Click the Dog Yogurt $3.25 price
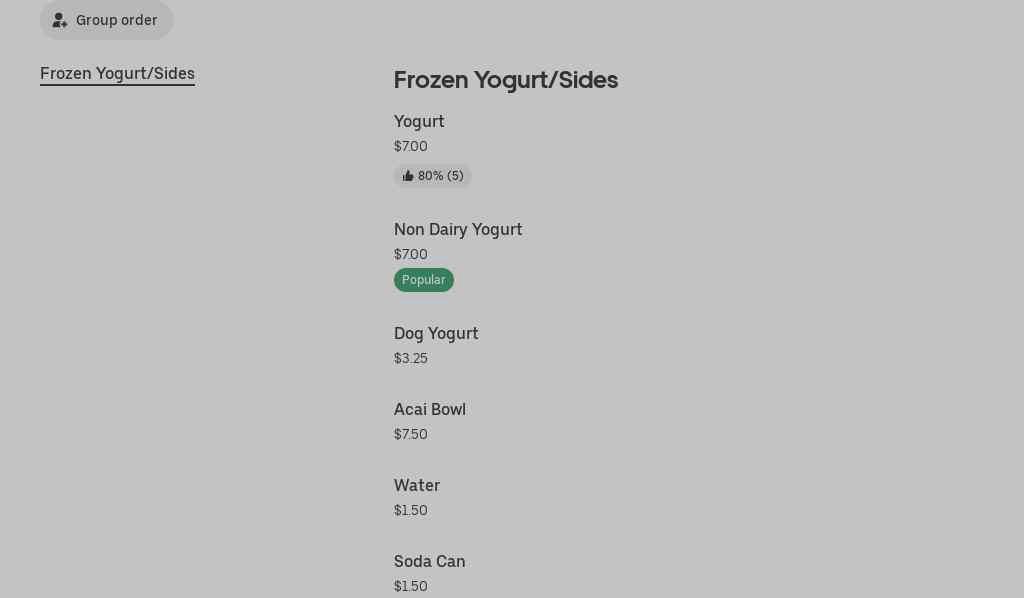1024x598 pixels. (x=410, y=358)
